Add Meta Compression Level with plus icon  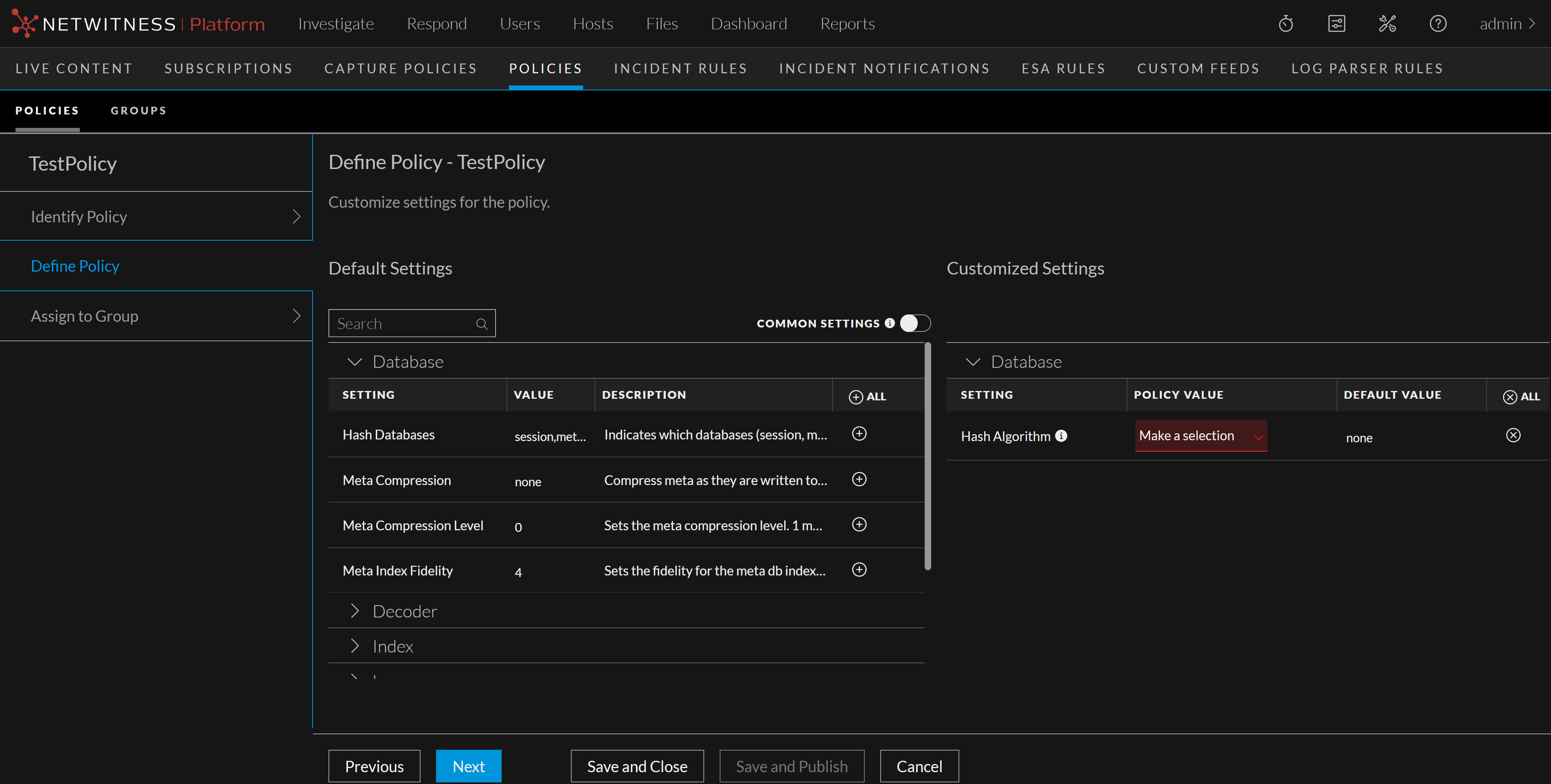click(x=859, y=525)
